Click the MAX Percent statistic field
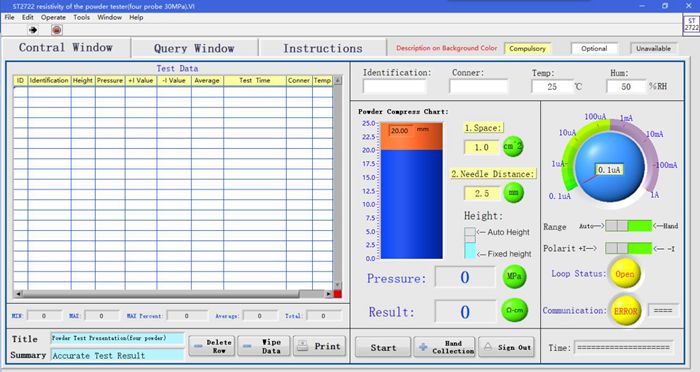This screenshot has height=372, width=700. [x=187, y=316]
